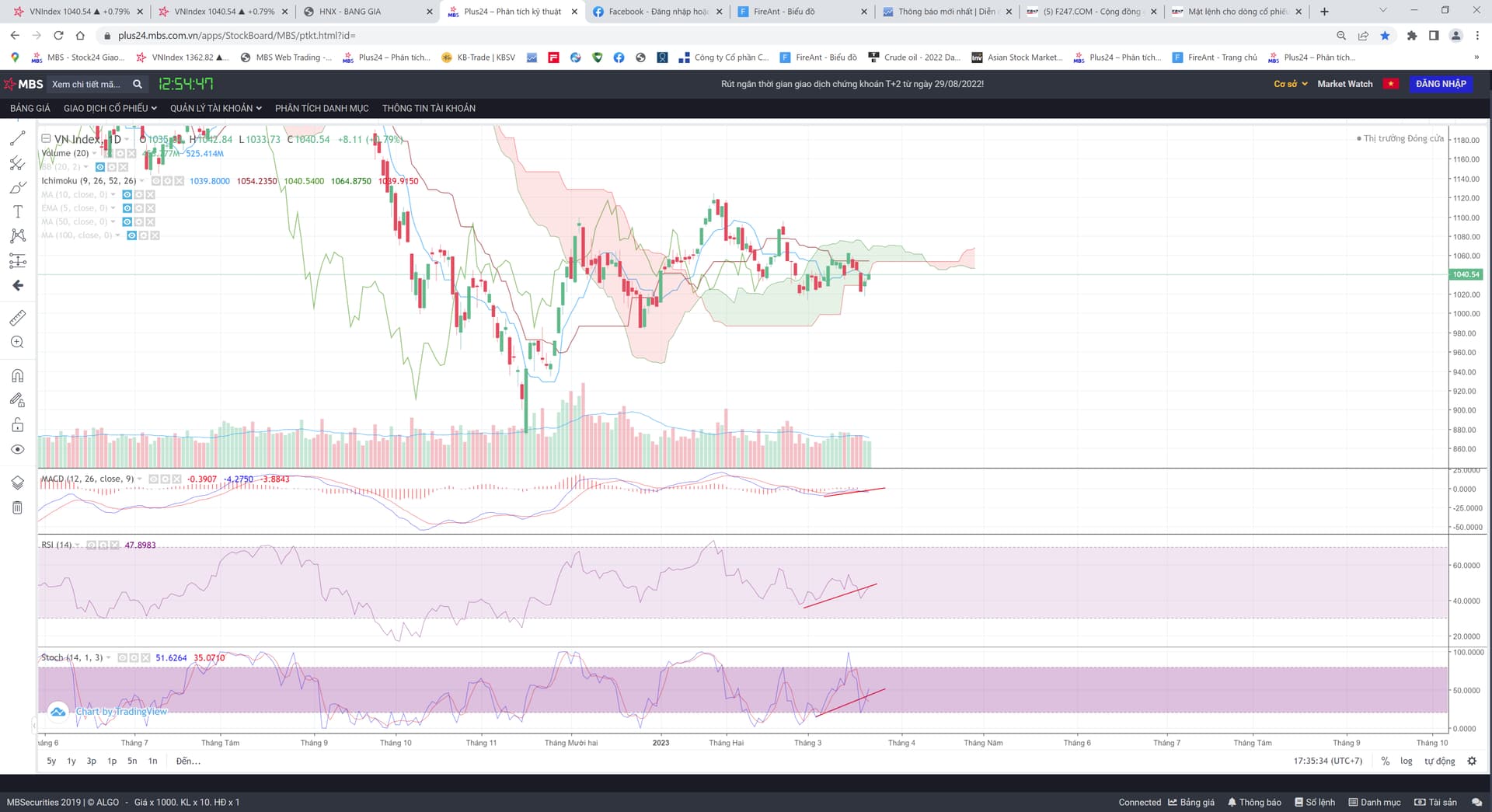The image size is (1492, 812).
Task: Go to browser home page
Action: 80,35
